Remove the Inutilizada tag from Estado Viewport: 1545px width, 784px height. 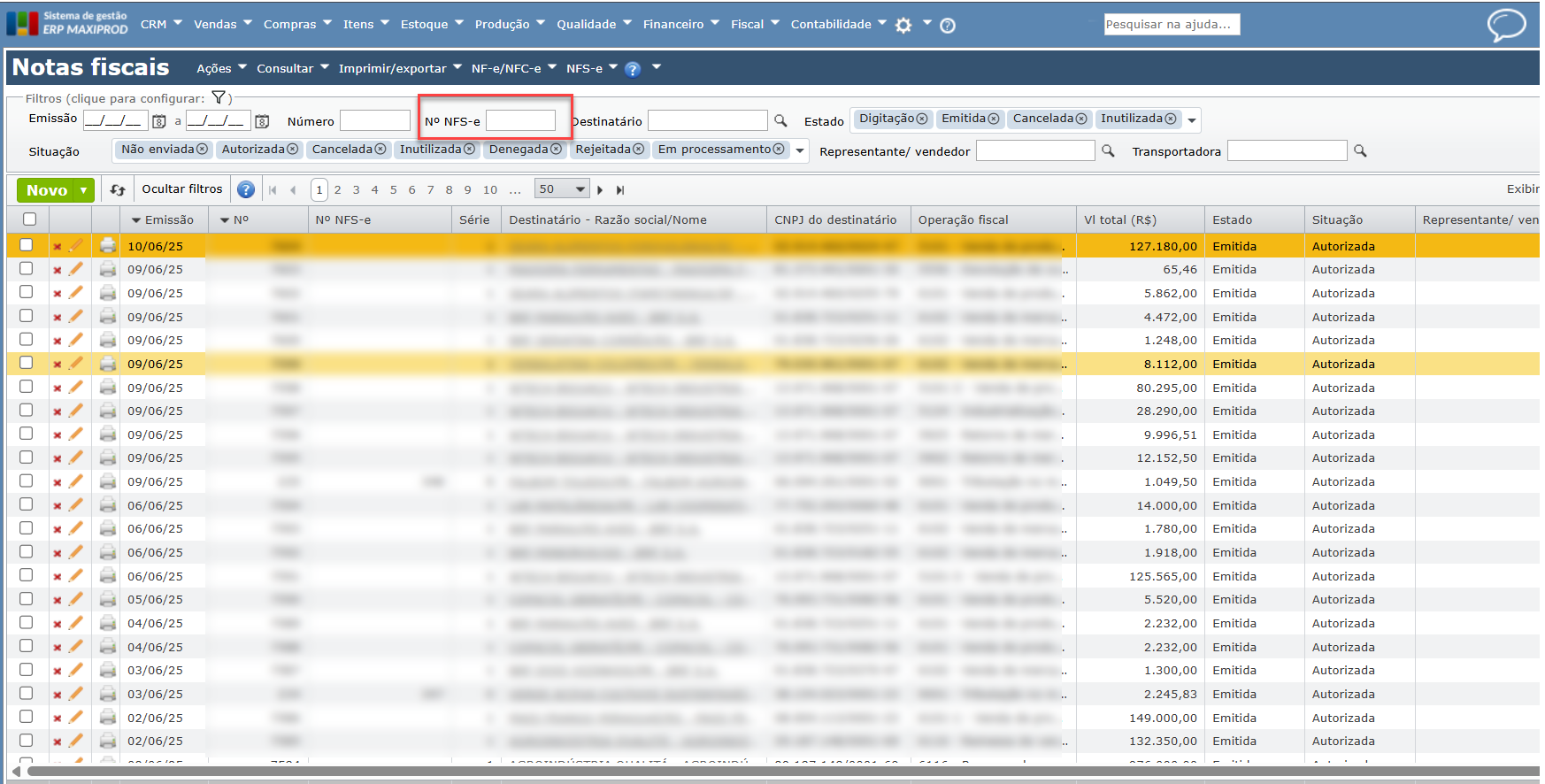tap(1171, 119)
